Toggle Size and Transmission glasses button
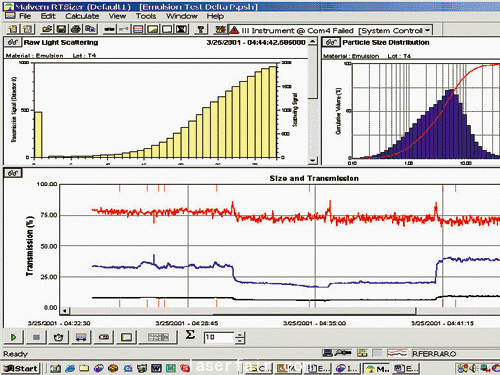The width and height of the screenshot is (500, 375). click(13, 173)
